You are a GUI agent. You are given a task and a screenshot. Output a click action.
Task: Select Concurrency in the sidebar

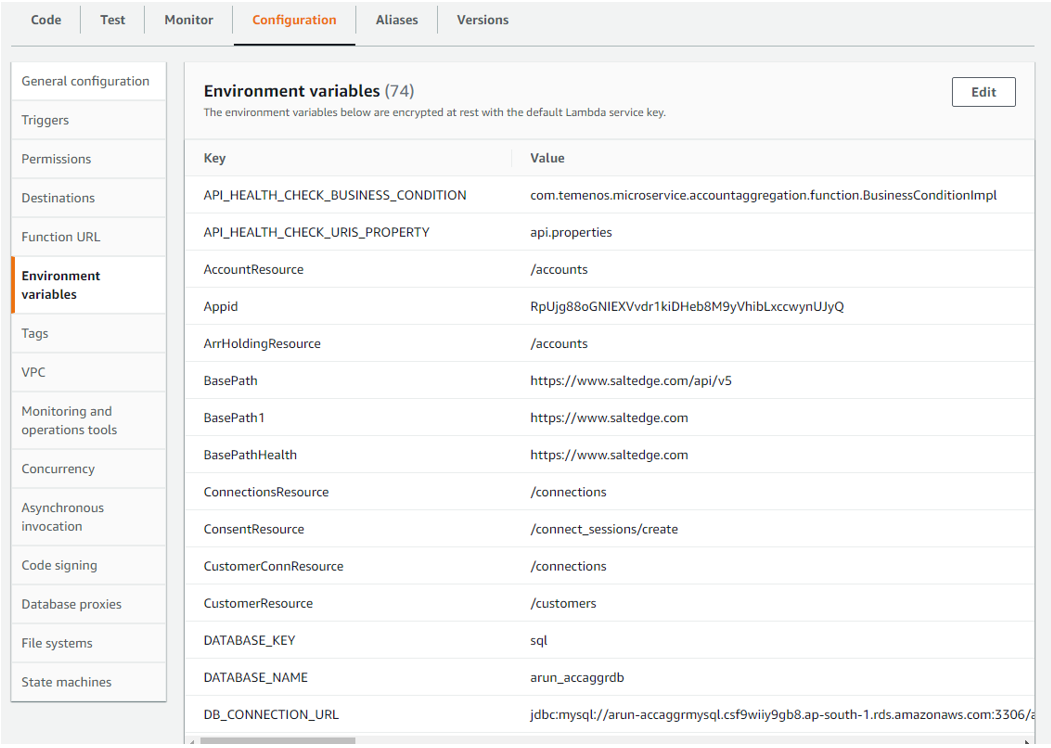point(58,470)
